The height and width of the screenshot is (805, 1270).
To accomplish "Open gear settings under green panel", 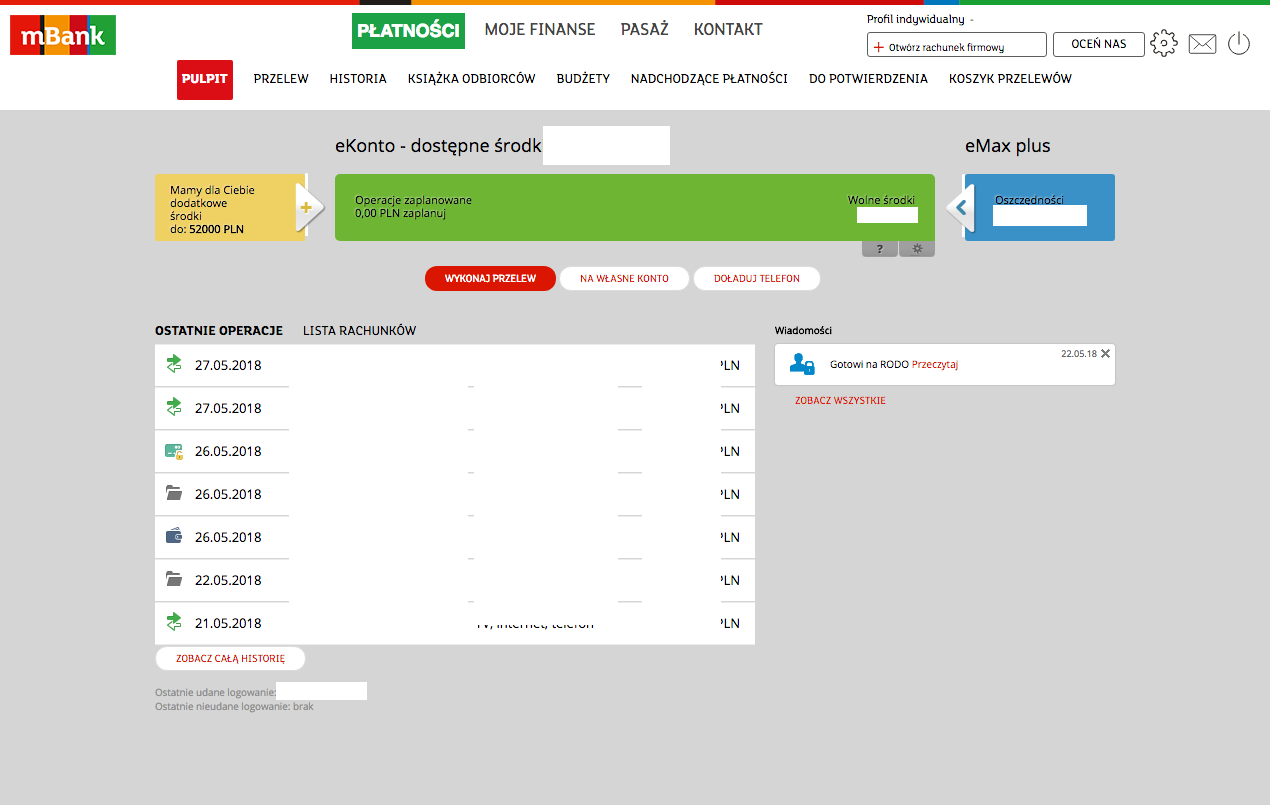I will point(917,249).
